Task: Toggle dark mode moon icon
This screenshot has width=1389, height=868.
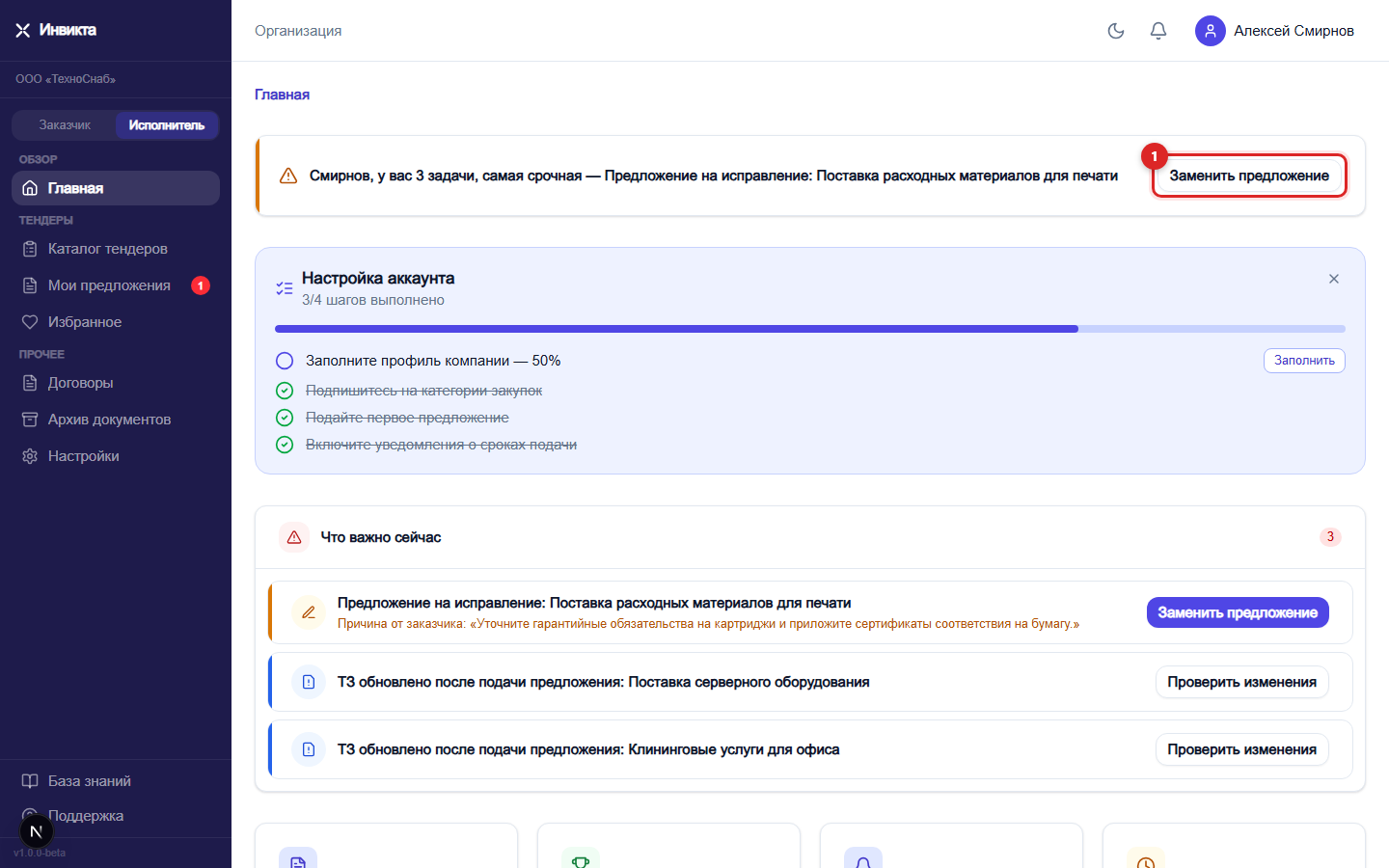Action: (1116, 31)
